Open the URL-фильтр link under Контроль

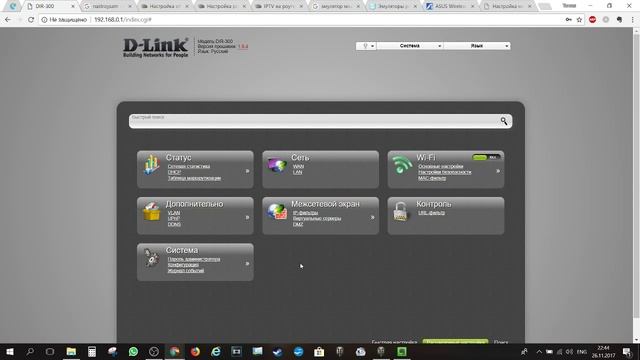click(x=431, y=213)
